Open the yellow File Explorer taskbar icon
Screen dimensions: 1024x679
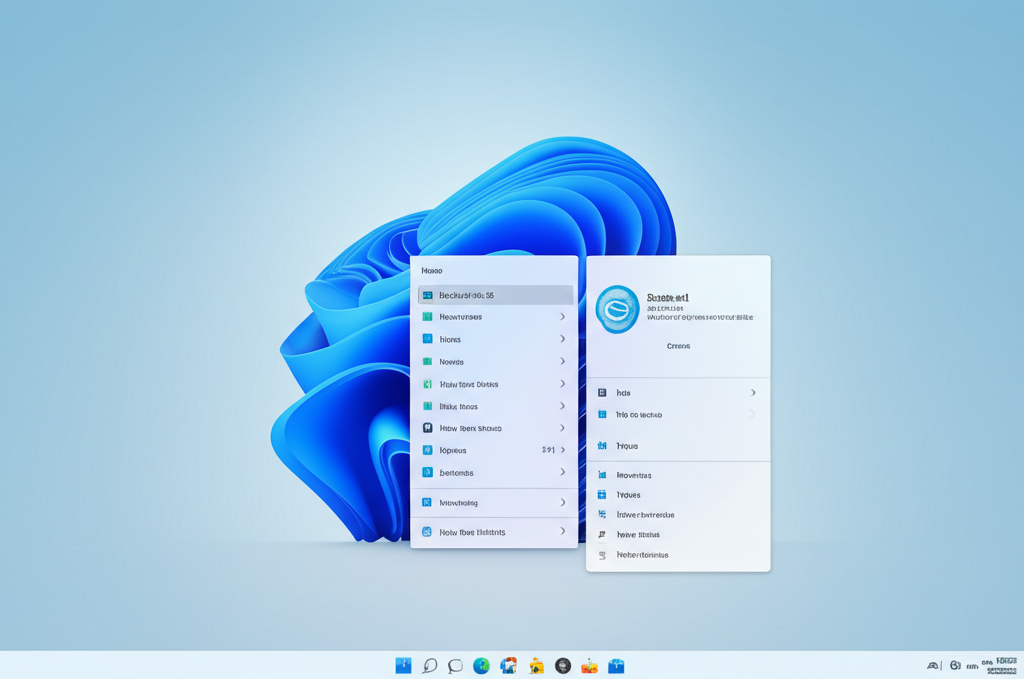pos(536,665)
